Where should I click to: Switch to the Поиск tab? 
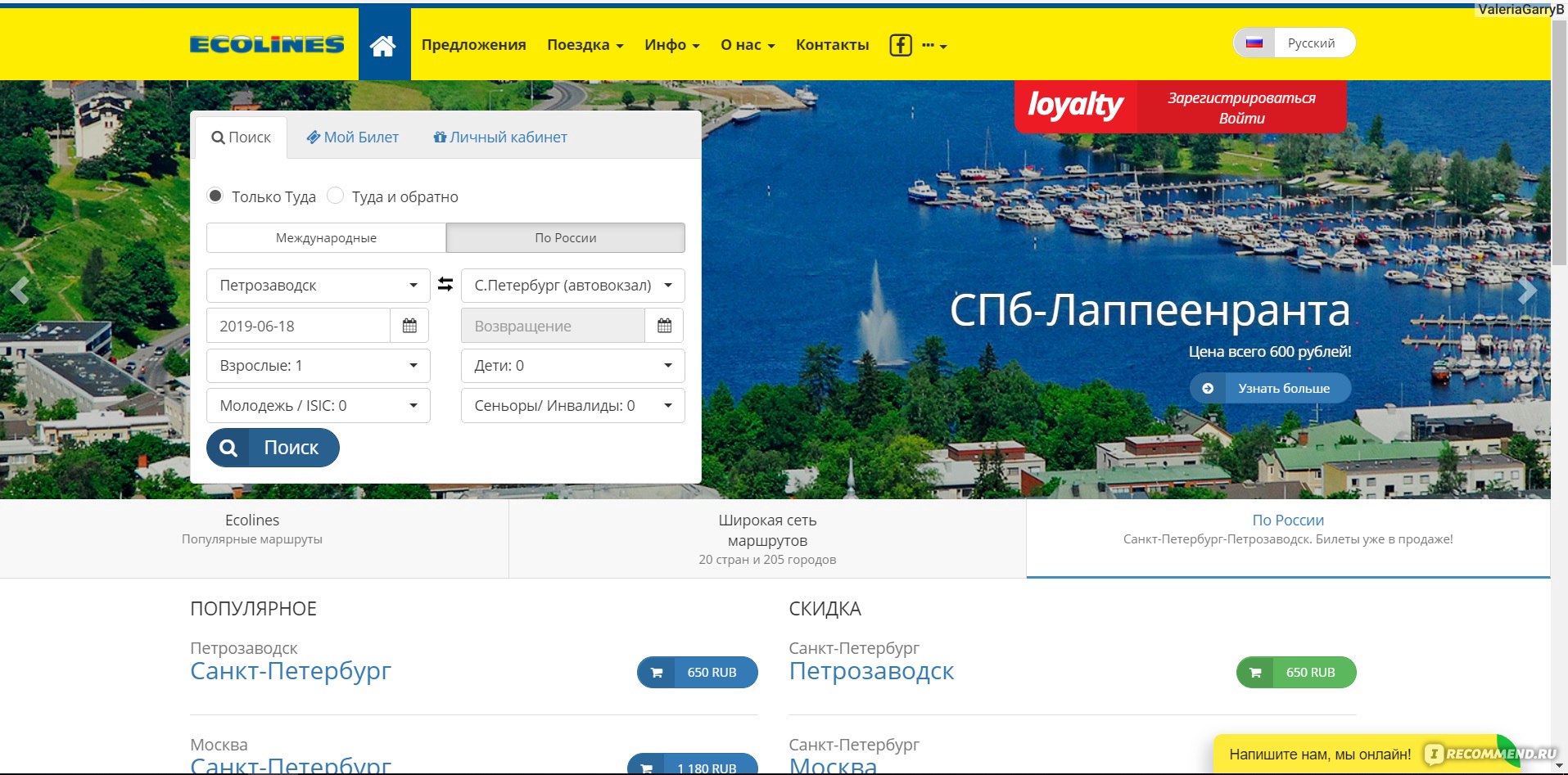click(241, 137)
